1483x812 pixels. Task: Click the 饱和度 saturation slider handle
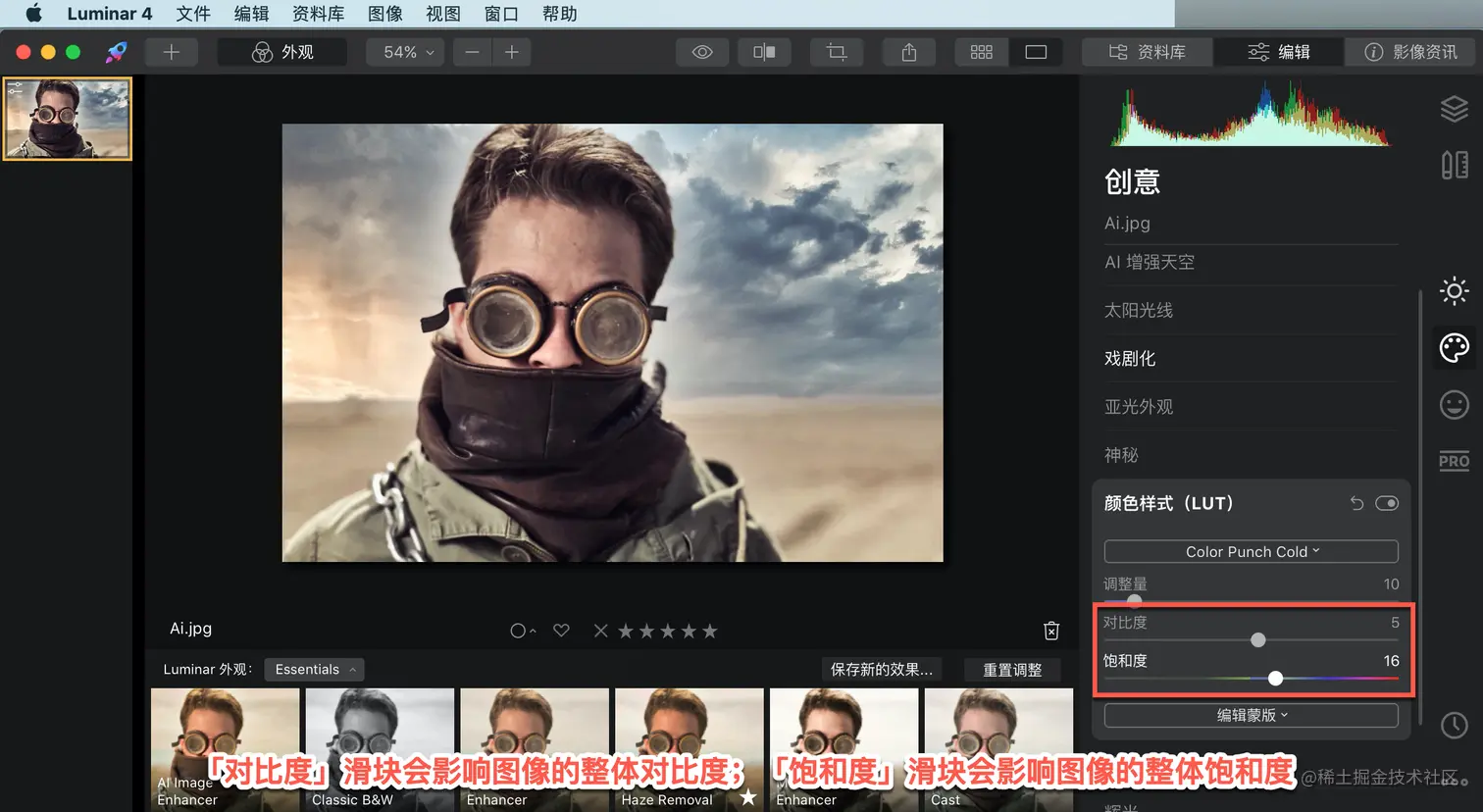tap(1275, 678)
